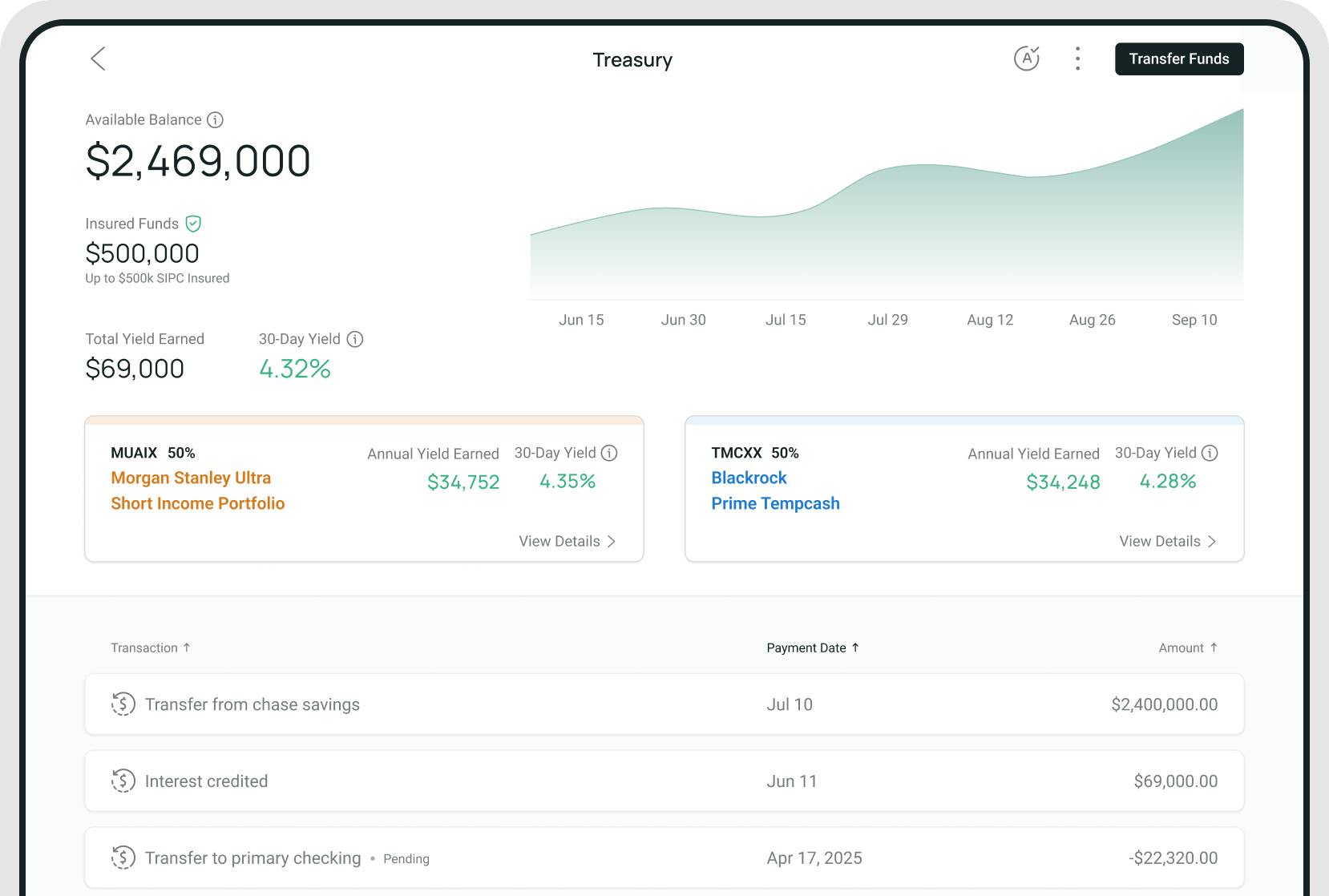This screenshot has width=1329, height=896.
Task: Click the 4.28% yield on TMCXX card
Action: (1168, 481)
